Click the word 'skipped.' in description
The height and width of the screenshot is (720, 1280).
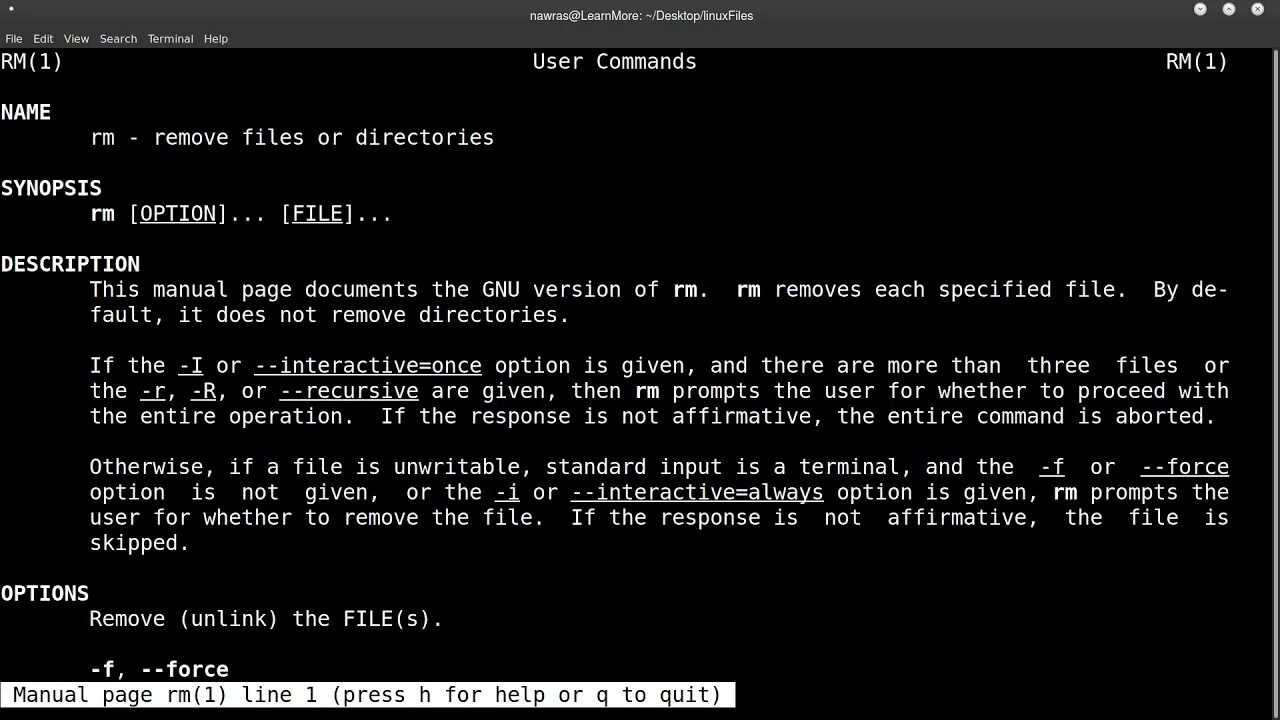click(x=140, y=543)
